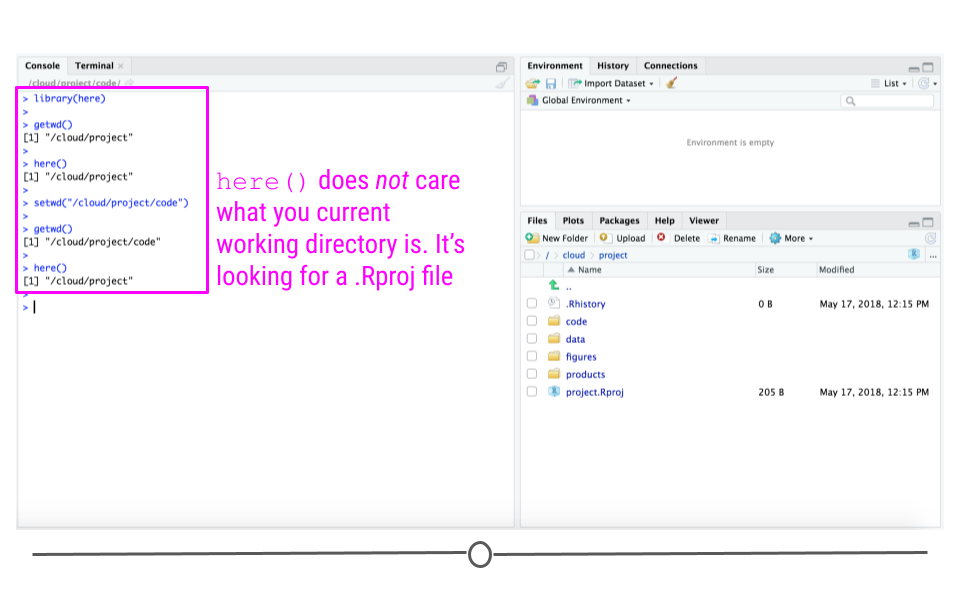The height and width of the screenshot is (600, 960).
Task: Toggle the select-all files checkbox
Action: coord(530,255)
